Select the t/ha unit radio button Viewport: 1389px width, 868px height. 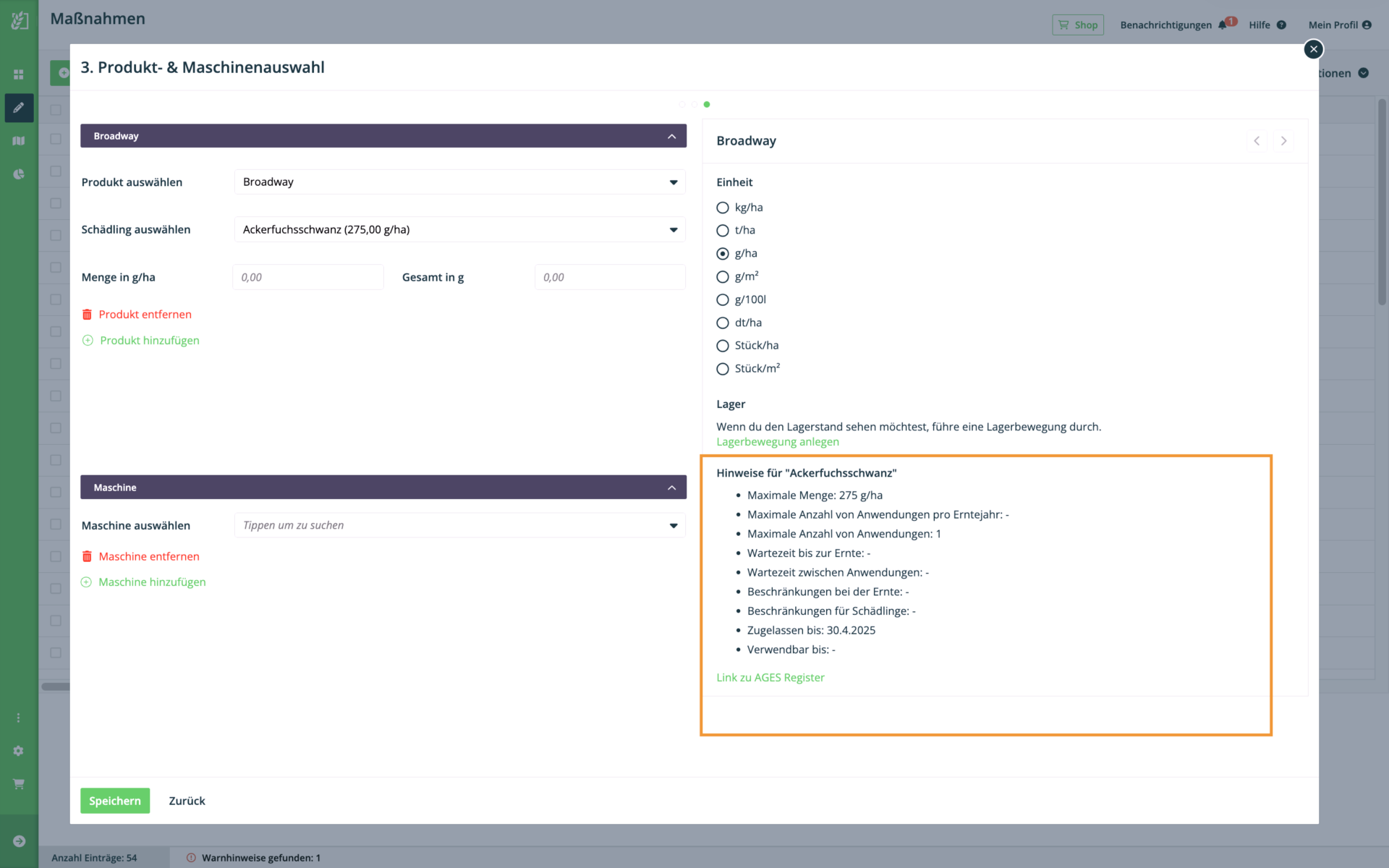point(722,231)
